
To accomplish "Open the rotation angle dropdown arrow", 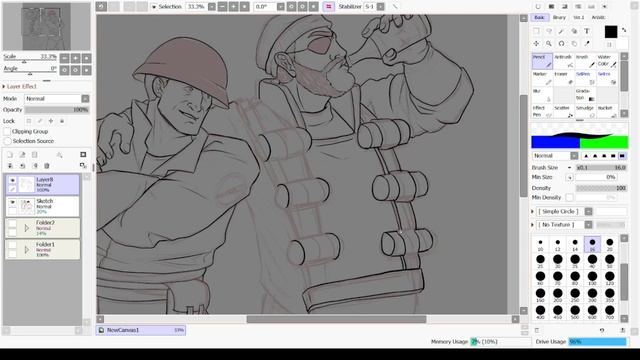I will [x=280, y=7].
